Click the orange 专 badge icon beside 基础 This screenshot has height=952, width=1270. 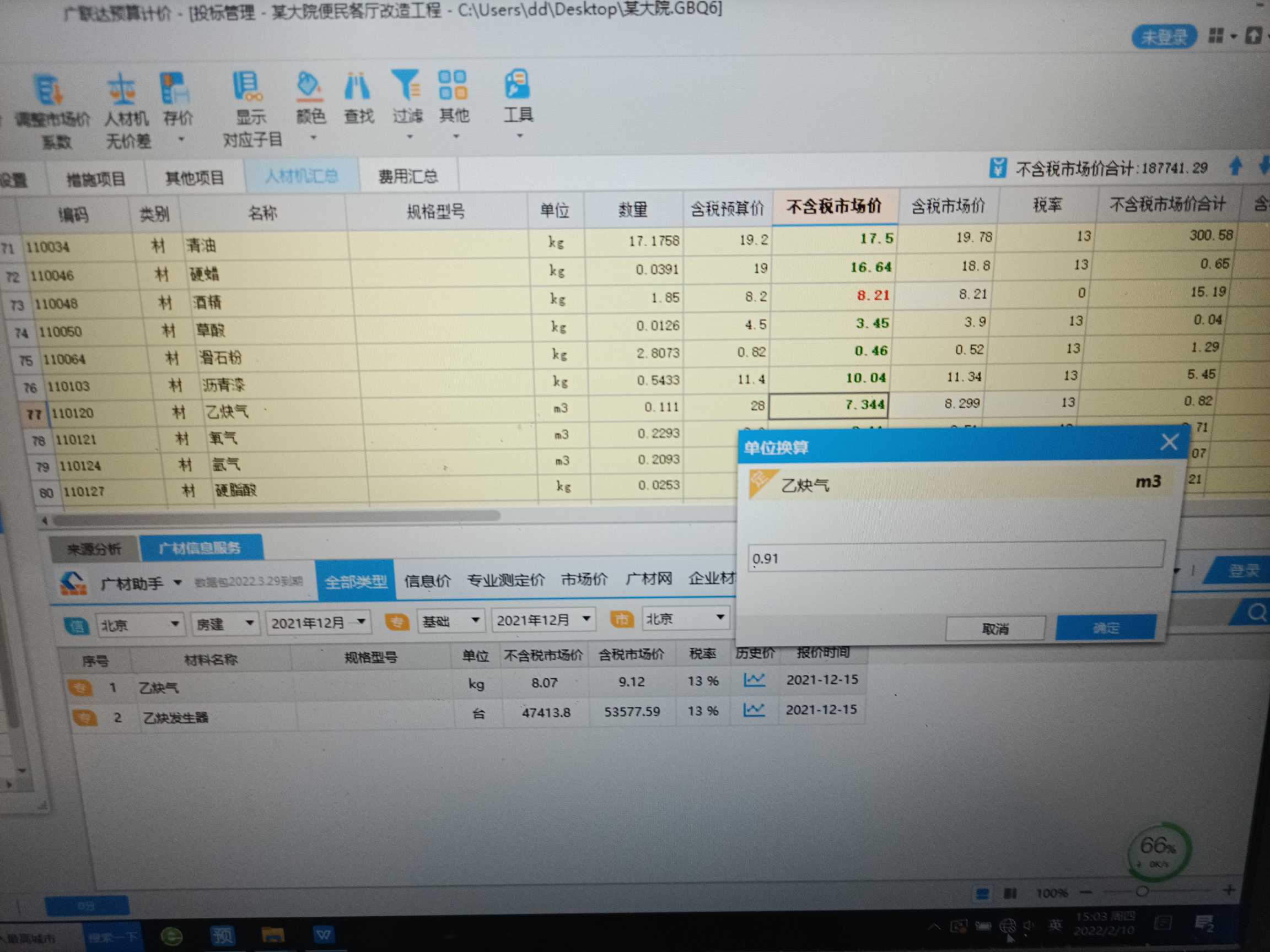(x=397, y=621)
